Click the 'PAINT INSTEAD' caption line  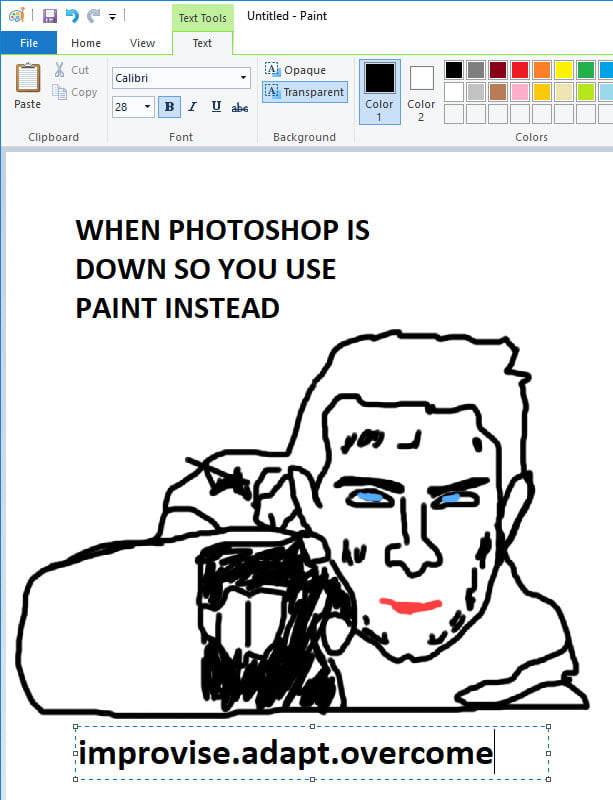(177, 308)
